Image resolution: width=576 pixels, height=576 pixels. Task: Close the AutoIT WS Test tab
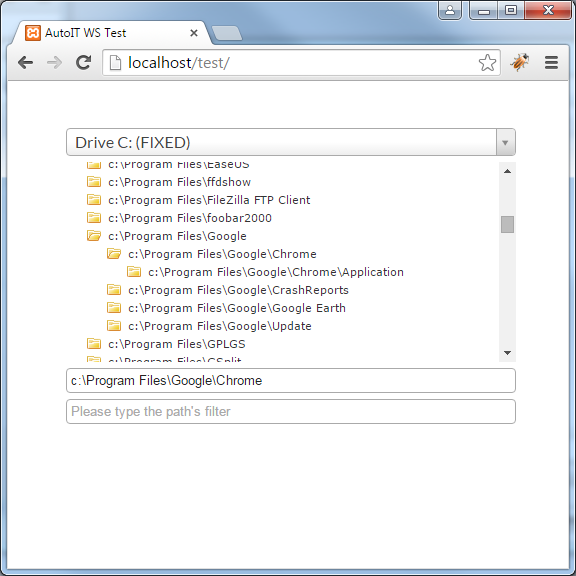click(194, 33)
